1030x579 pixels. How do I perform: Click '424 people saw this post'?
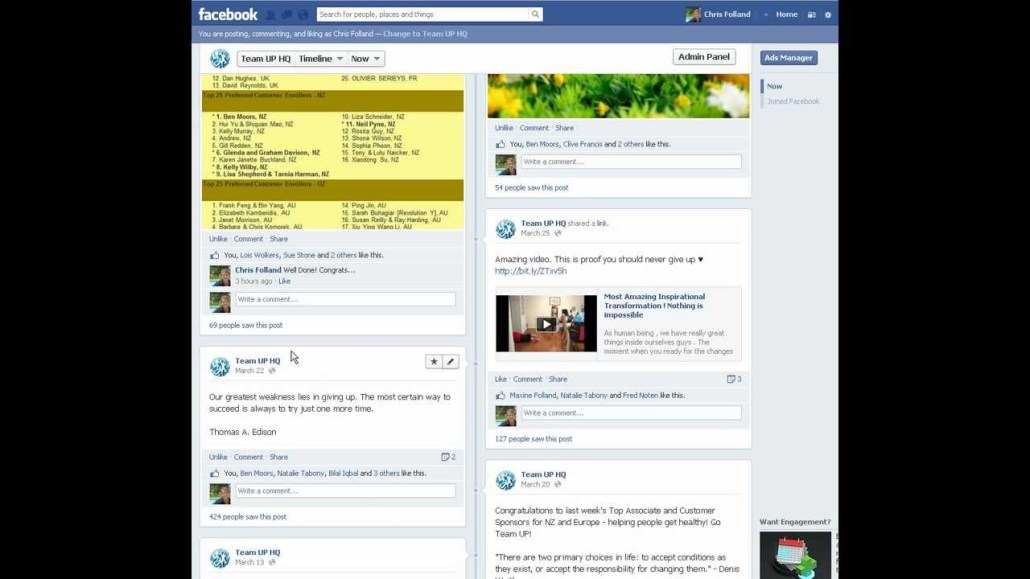(248, 517)
